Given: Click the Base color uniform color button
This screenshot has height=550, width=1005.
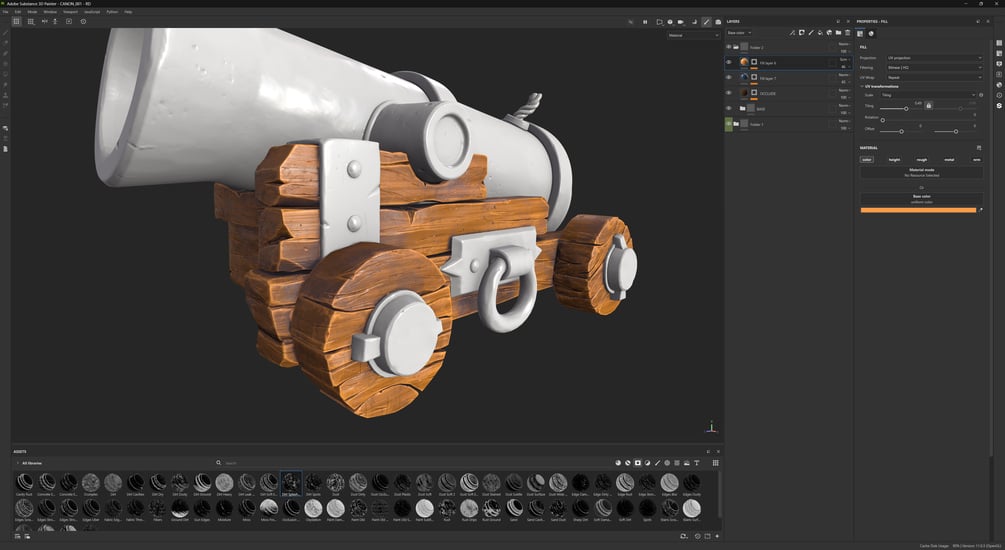Looking at the screenshot, I should tap(921, 199).
